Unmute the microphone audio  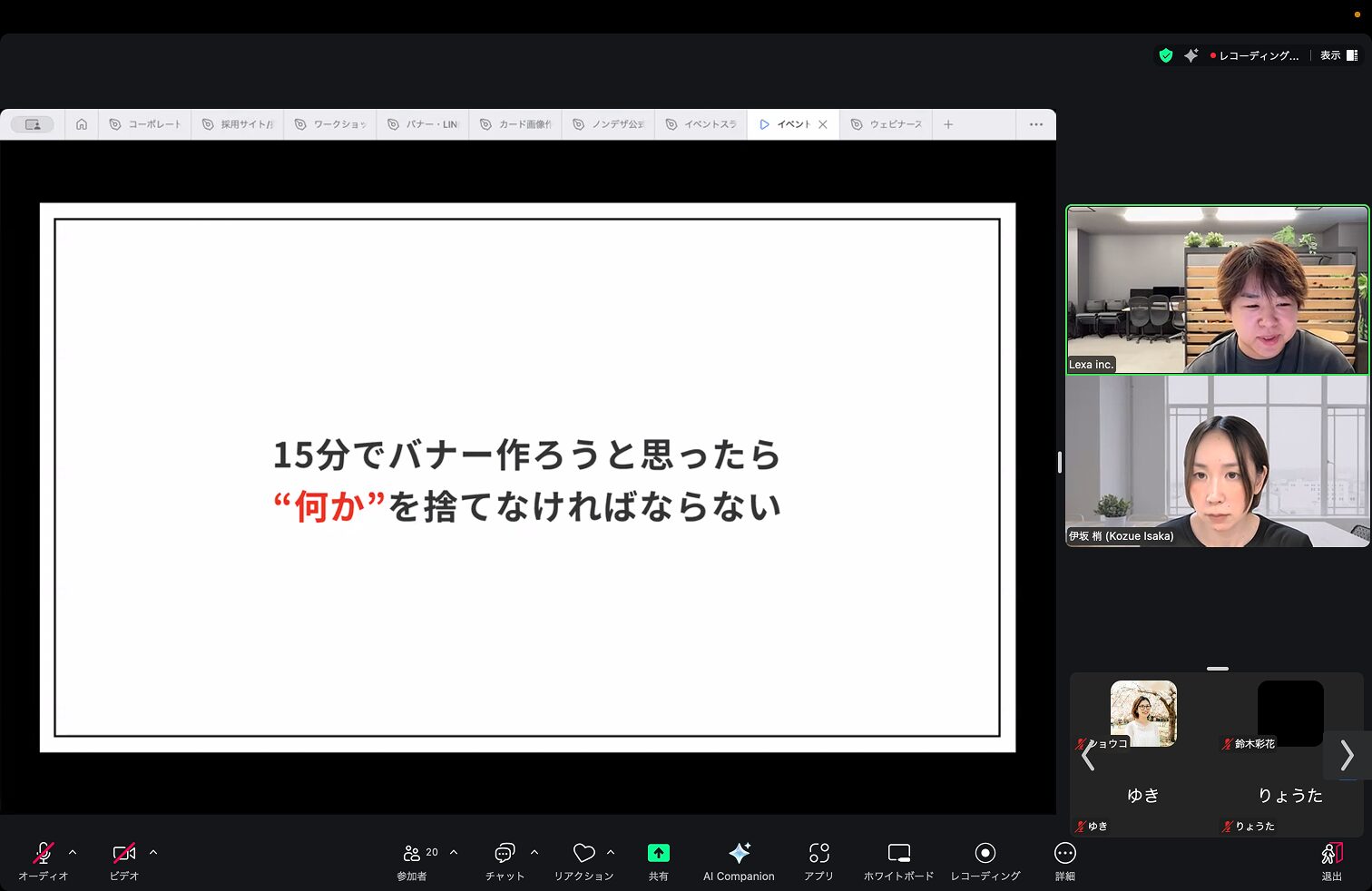point(43,854)
